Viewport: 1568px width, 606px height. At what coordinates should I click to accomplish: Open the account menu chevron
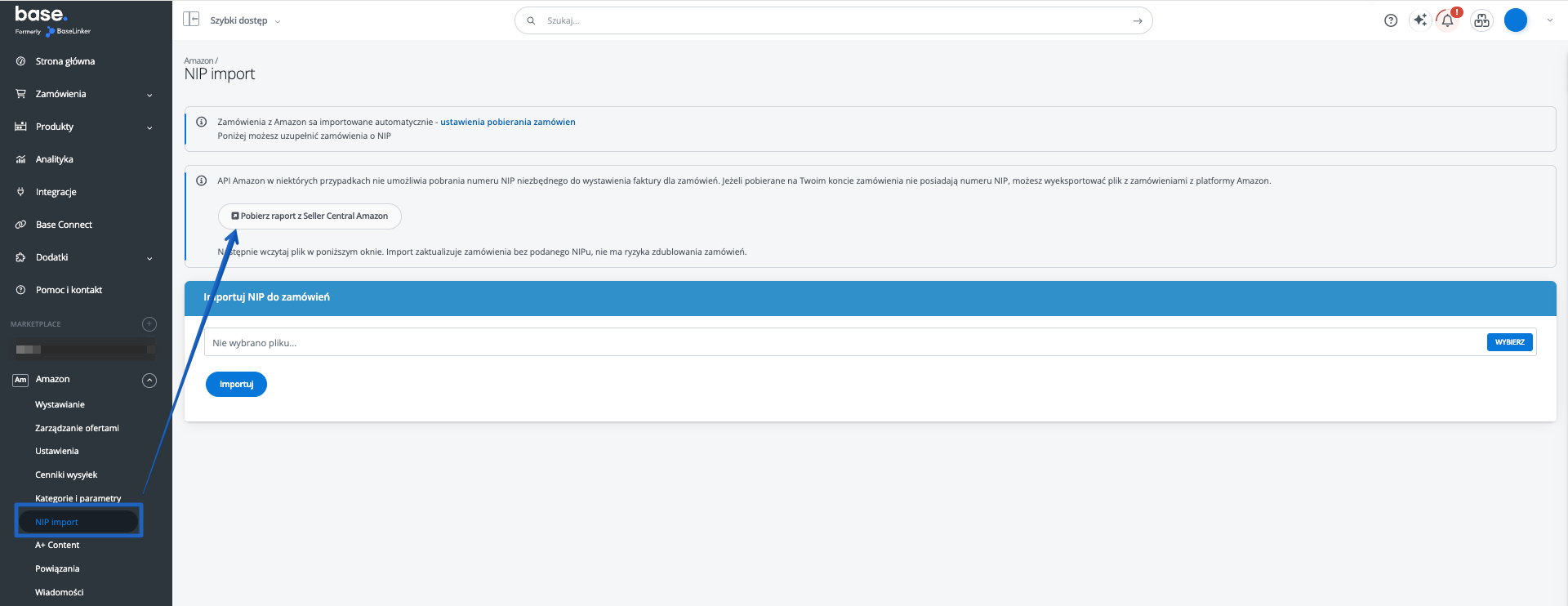1549,20
